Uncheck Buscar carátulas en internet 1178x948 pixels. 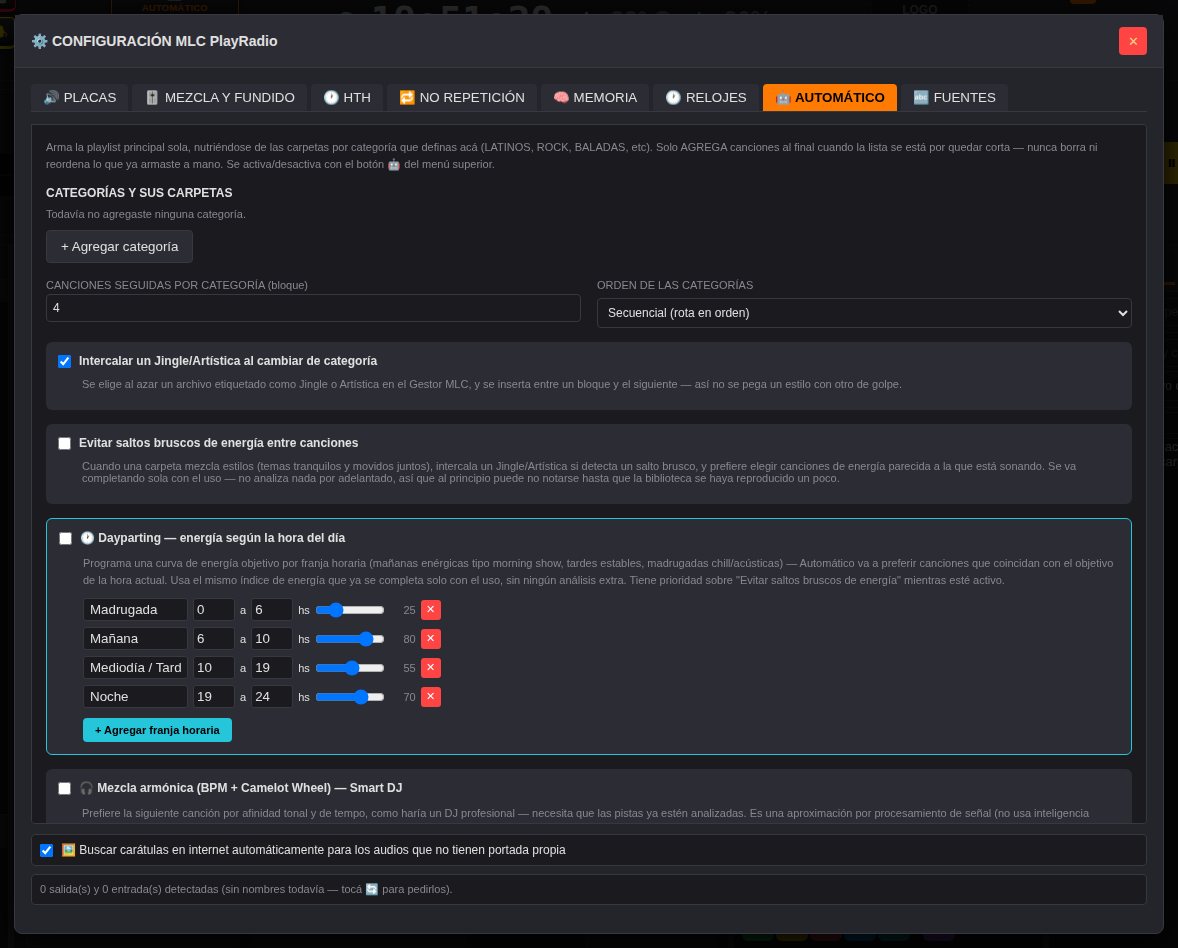point(47,850)
